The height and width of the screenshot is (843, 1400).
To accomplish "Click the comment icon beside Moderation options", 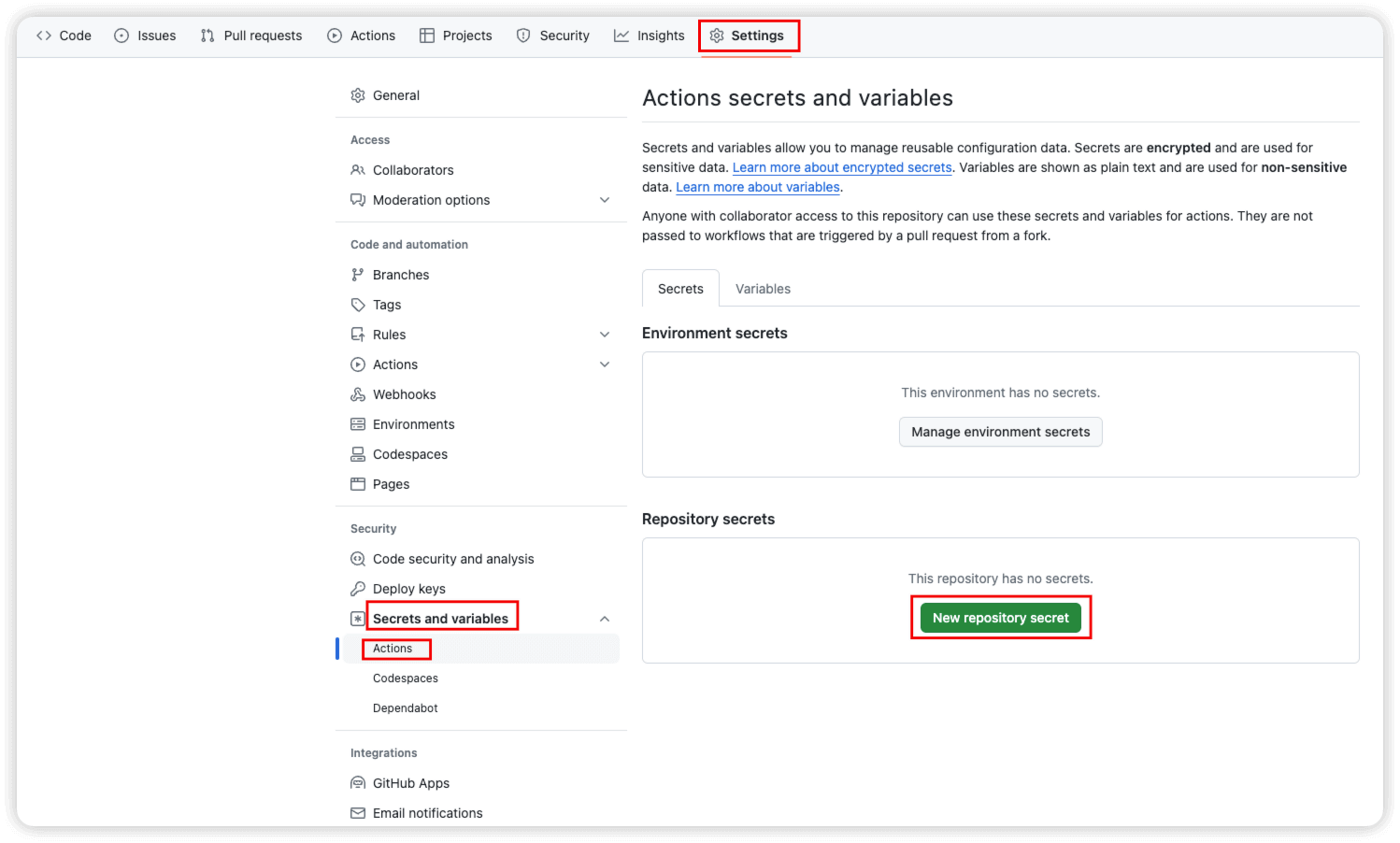I will click(x=358, y=200).
